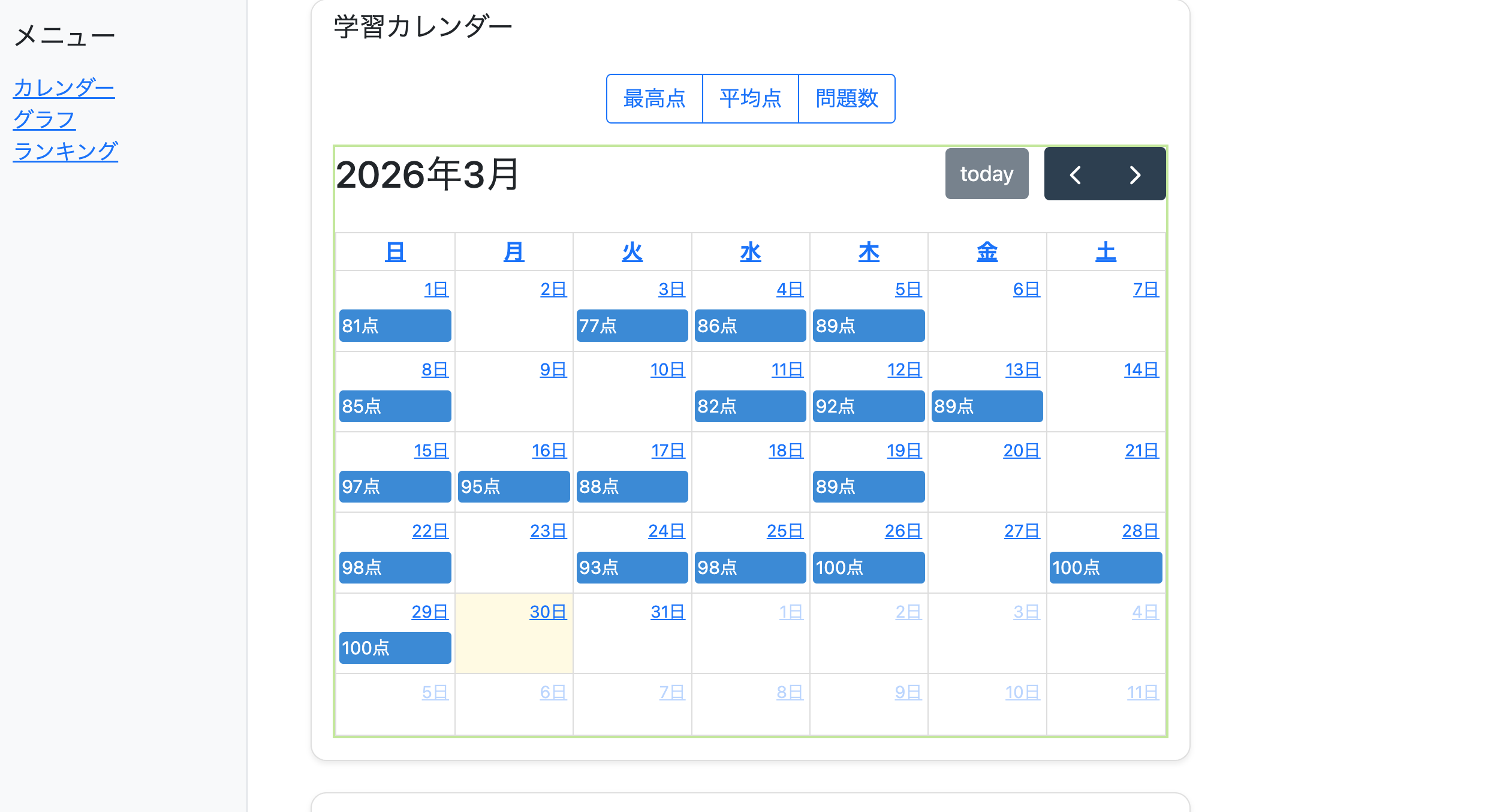Select the 土 Saturday column header
This screenshot has height=812, width=1512.
click(1105, 251)
